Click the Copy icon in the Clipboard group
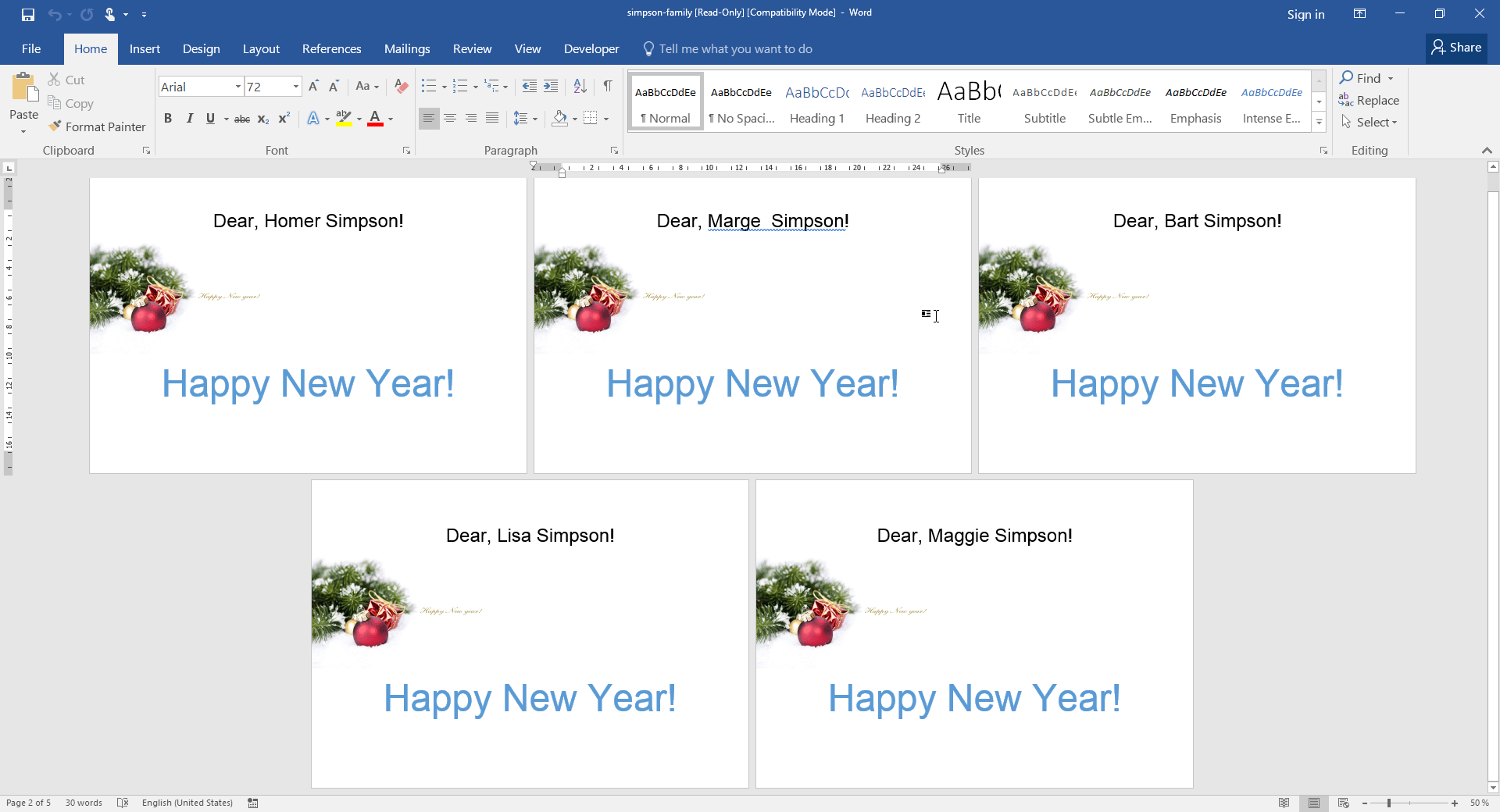This screenshot has height=812, width=1500. (54, 103)
